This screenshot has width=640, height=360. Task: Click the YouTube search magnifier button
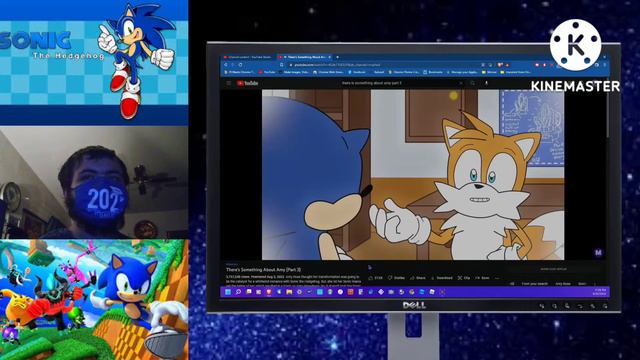tap(473, 83)
